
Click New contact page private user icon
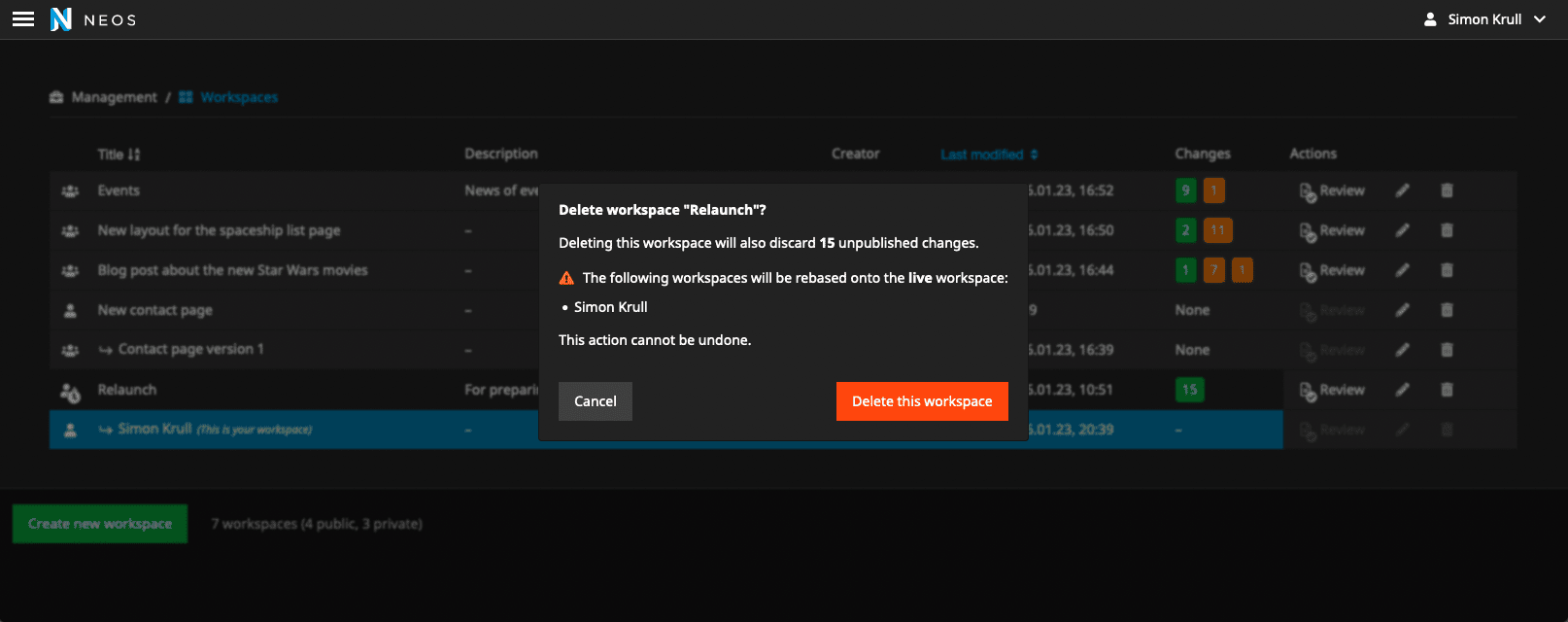(70, 311)
